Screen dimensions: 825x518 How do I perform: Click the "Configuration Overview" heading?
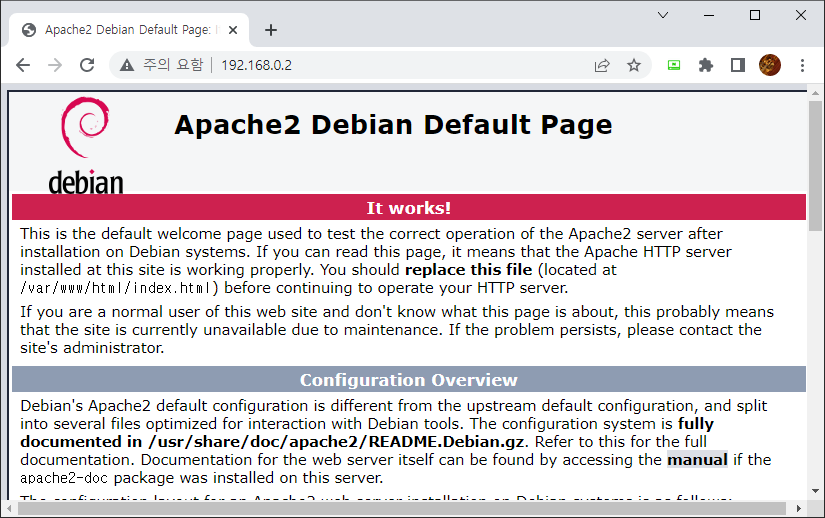[409, 380]
